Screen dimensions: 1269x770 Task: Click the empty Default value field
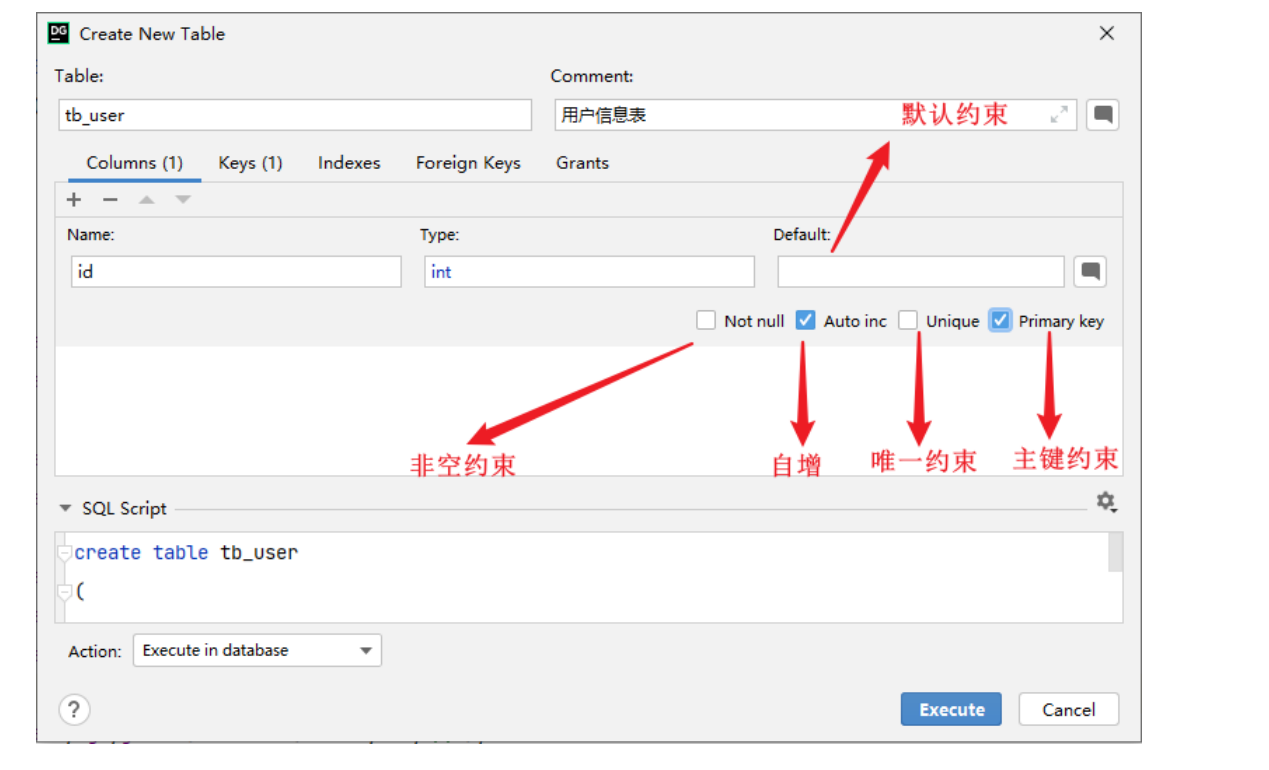click(921, 272)
